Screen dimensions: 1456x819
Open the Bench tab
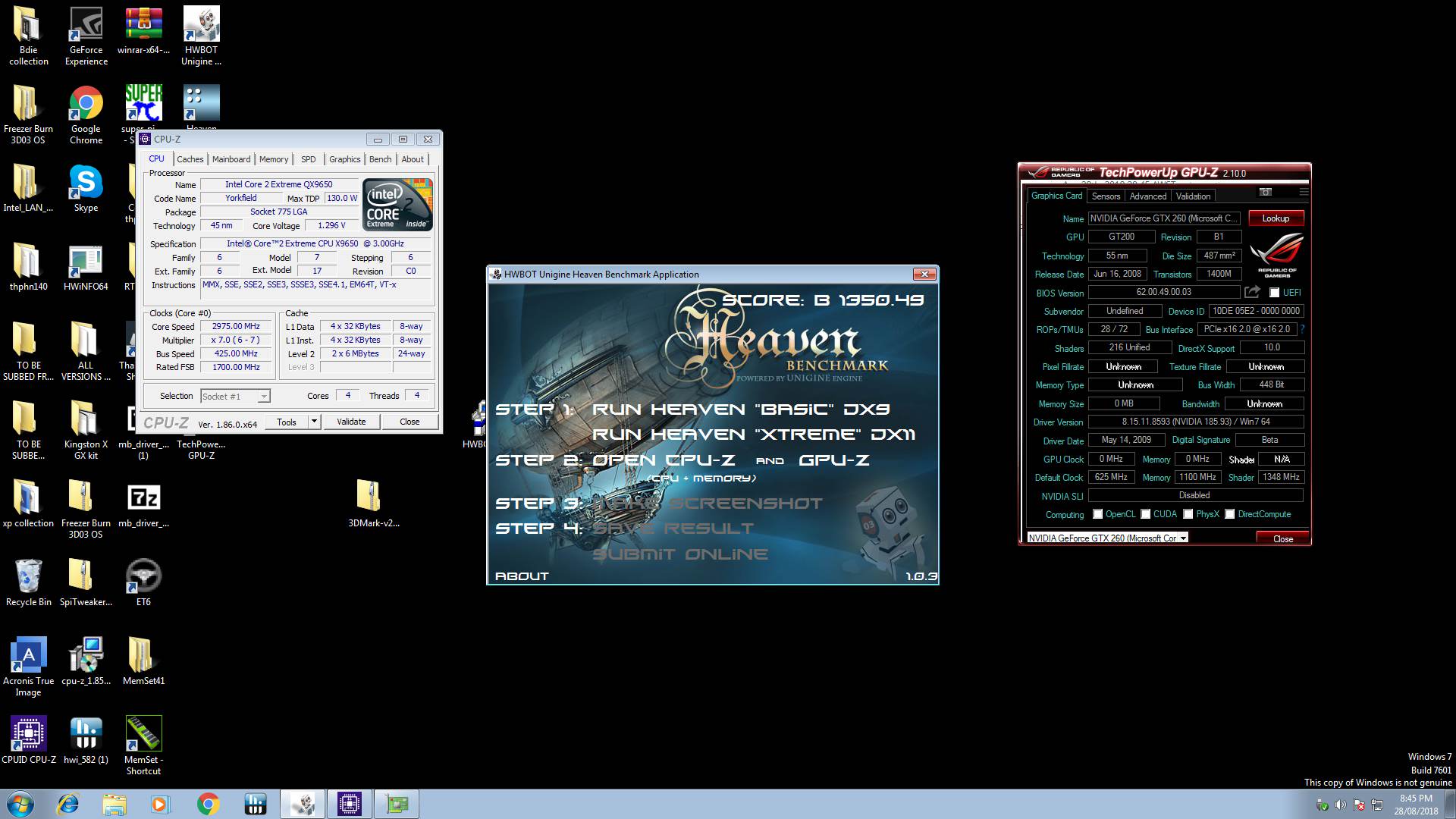coord(380,159)
